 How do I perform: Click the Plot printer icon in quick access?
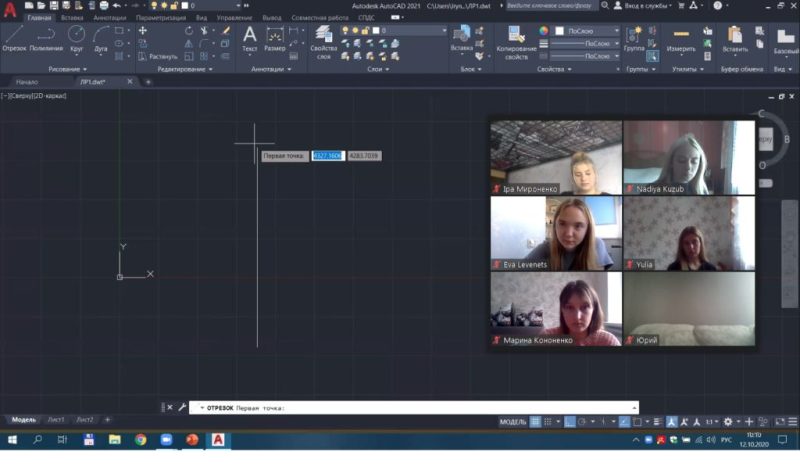[104, 6]
